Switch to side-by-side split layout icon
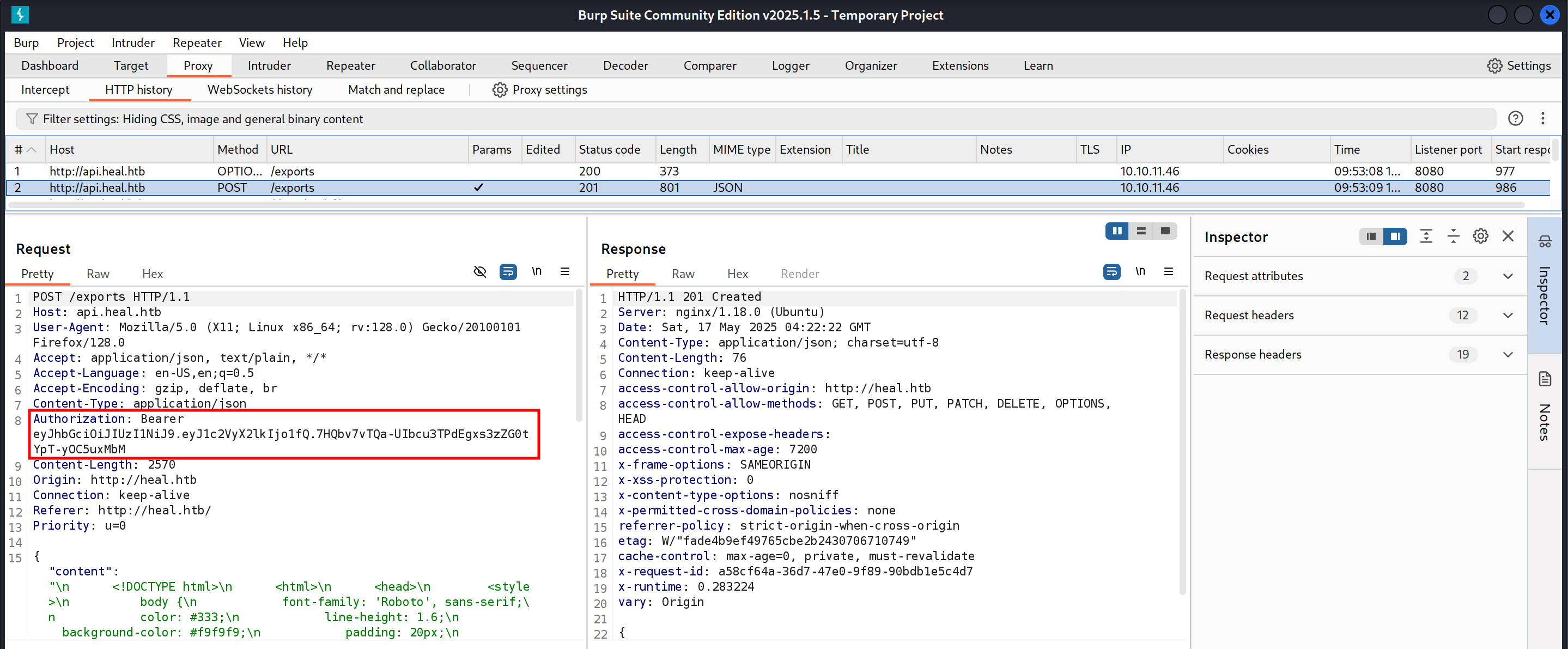This screenshot has height=649, width=1568. 1116,232
